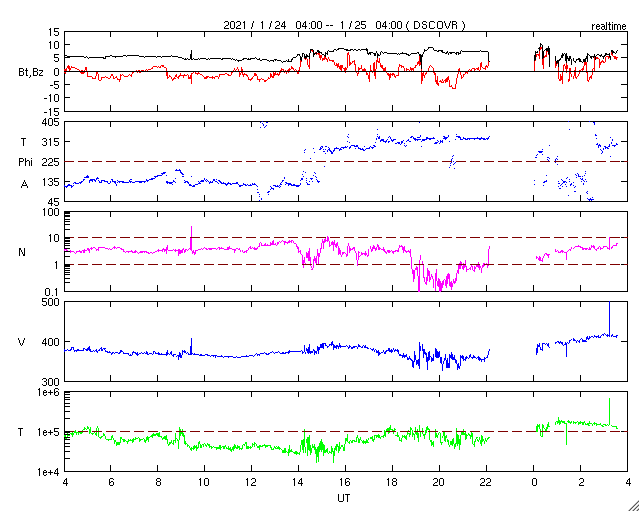Click the '300' tick on the velocity axis
The image size is (640, 512).
(51, 382)
